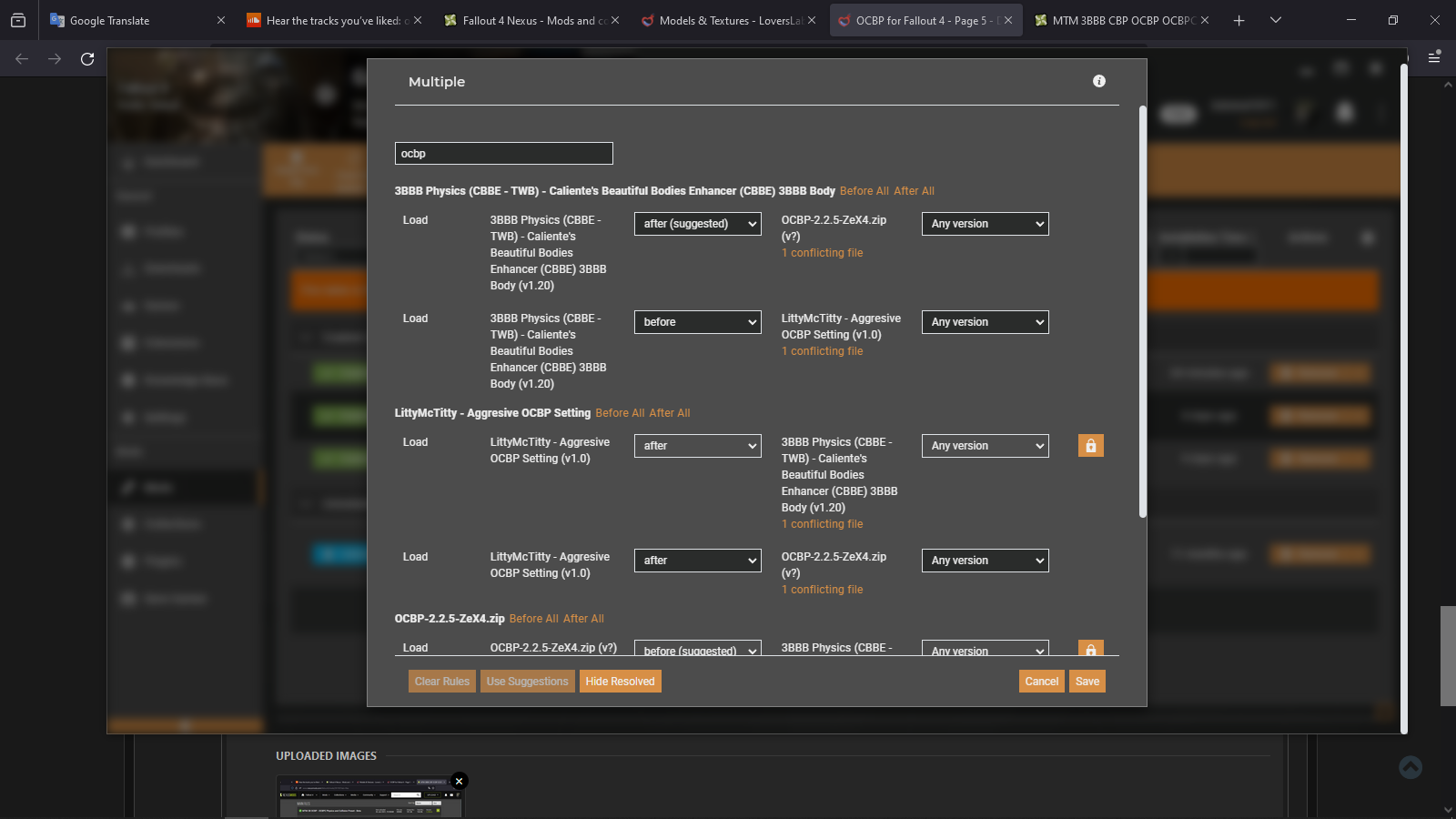Switch to the Models & Textures LoversLab tab
The height and width of the screenshot is (819, 1456).
[728, 20]
